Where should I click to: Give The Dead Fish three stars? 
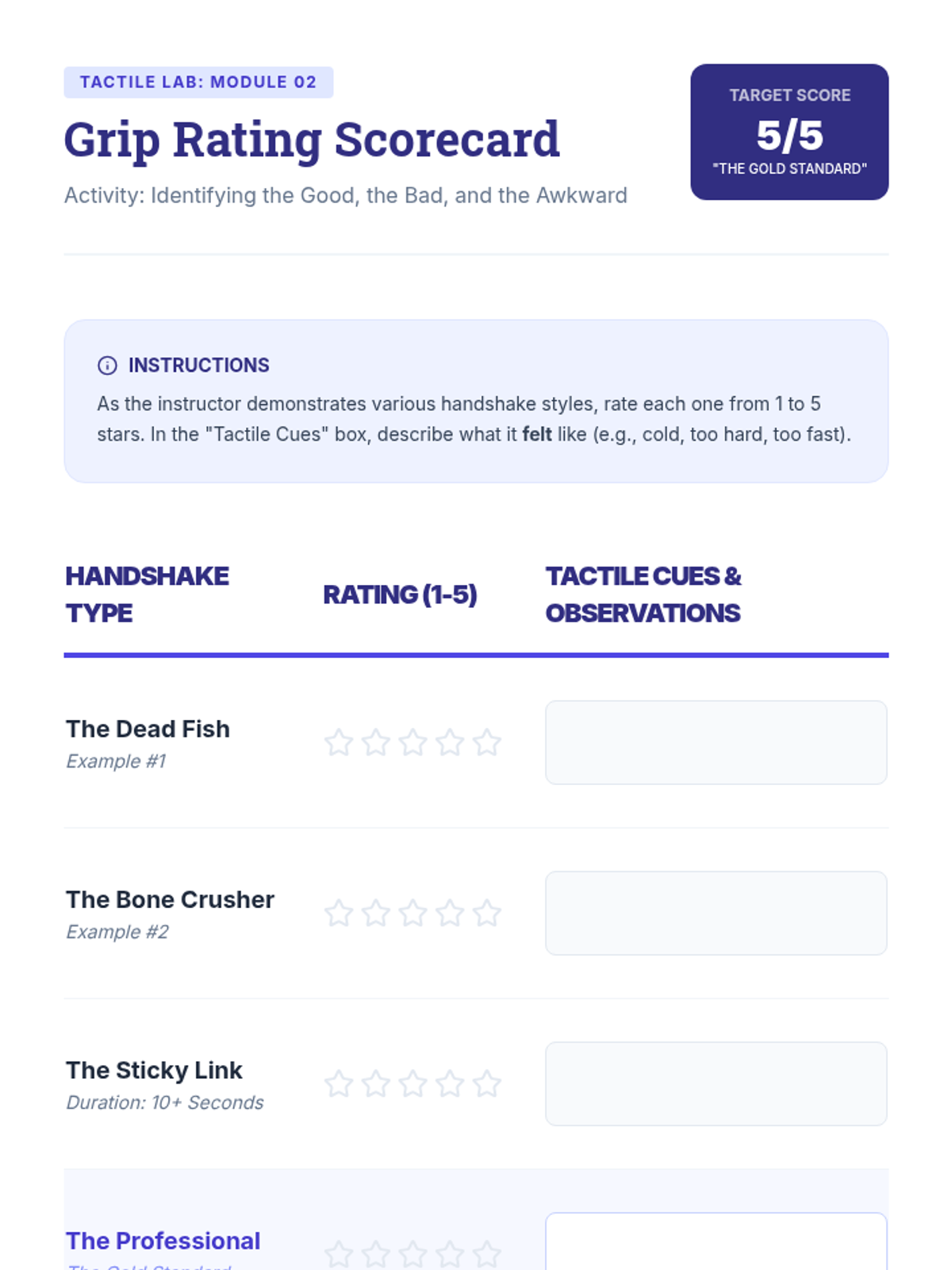coord(413,743)
